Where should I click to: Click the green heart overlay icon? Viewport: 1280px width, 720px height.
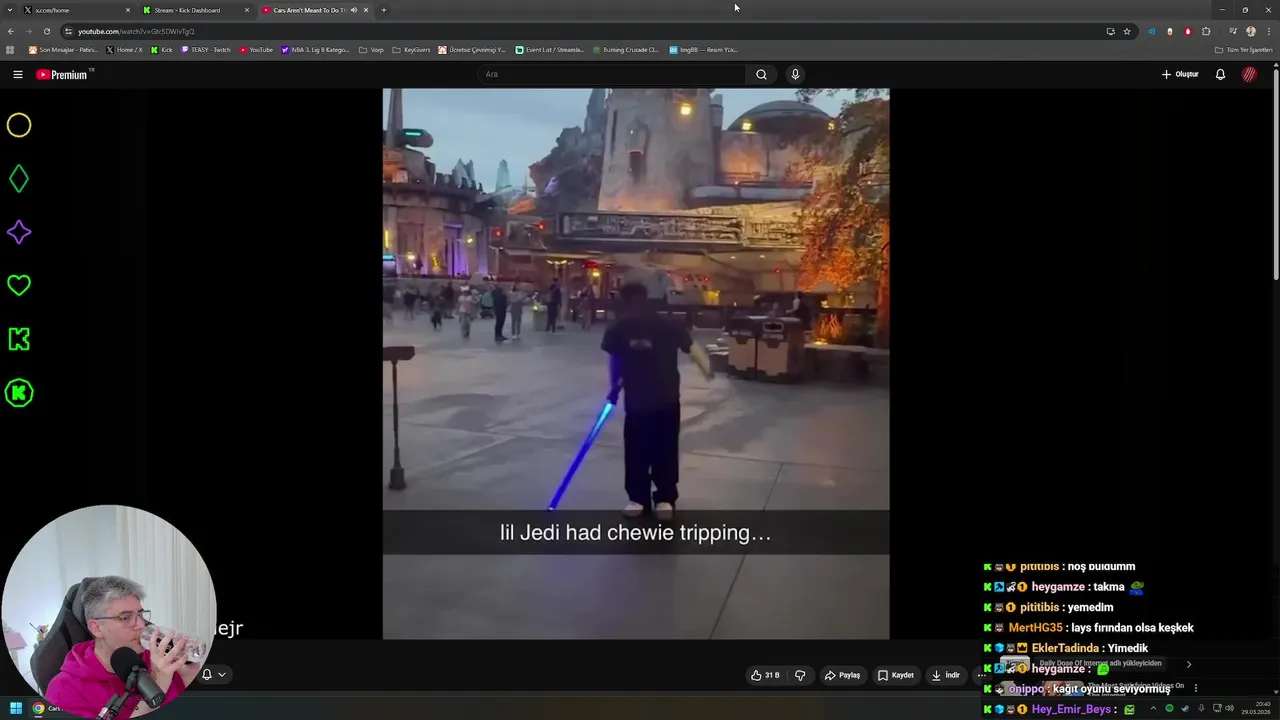[19, 285]
